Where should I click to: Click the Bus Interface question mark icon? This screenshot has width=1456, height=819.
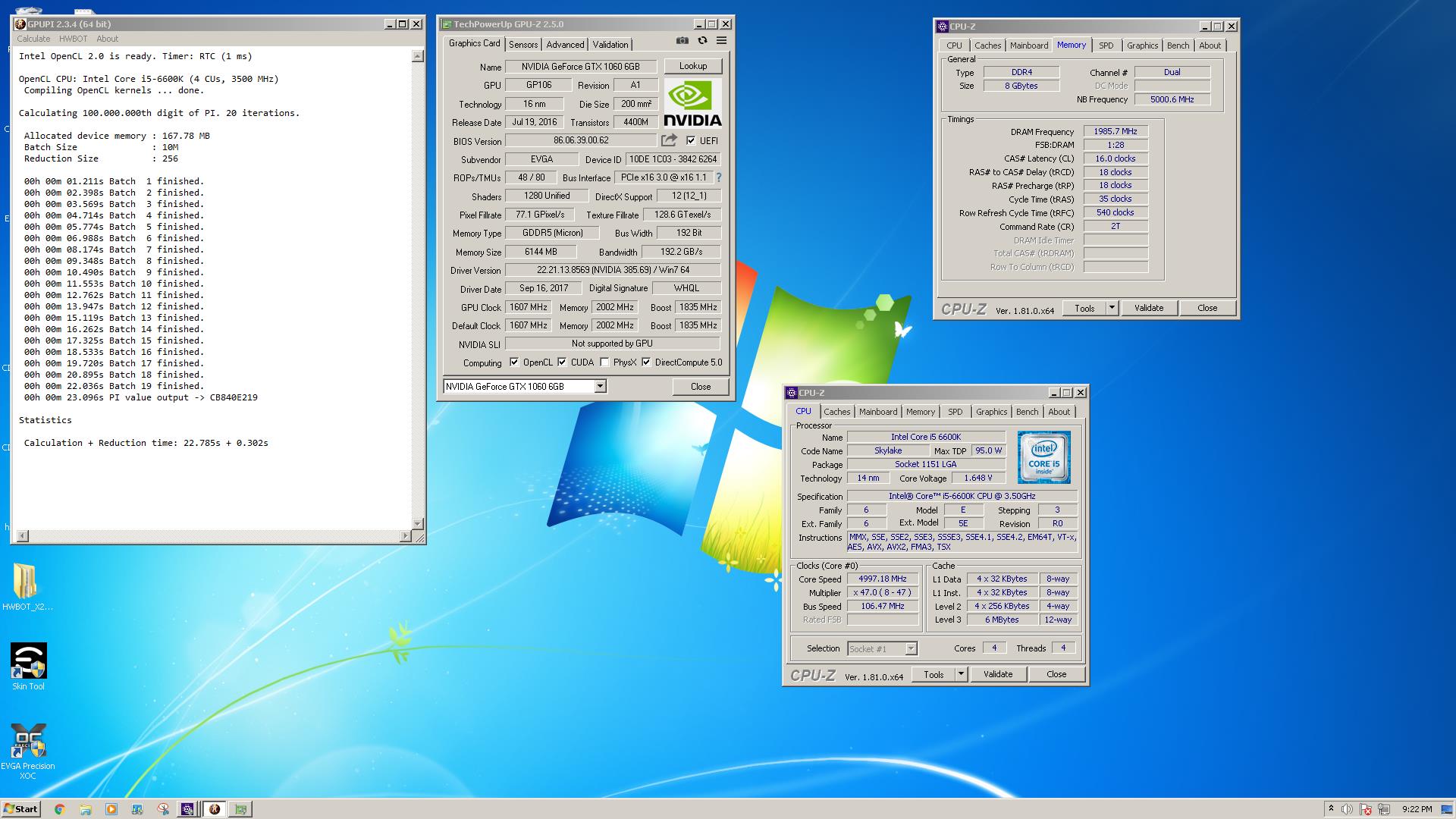click(x=718, y=177)
